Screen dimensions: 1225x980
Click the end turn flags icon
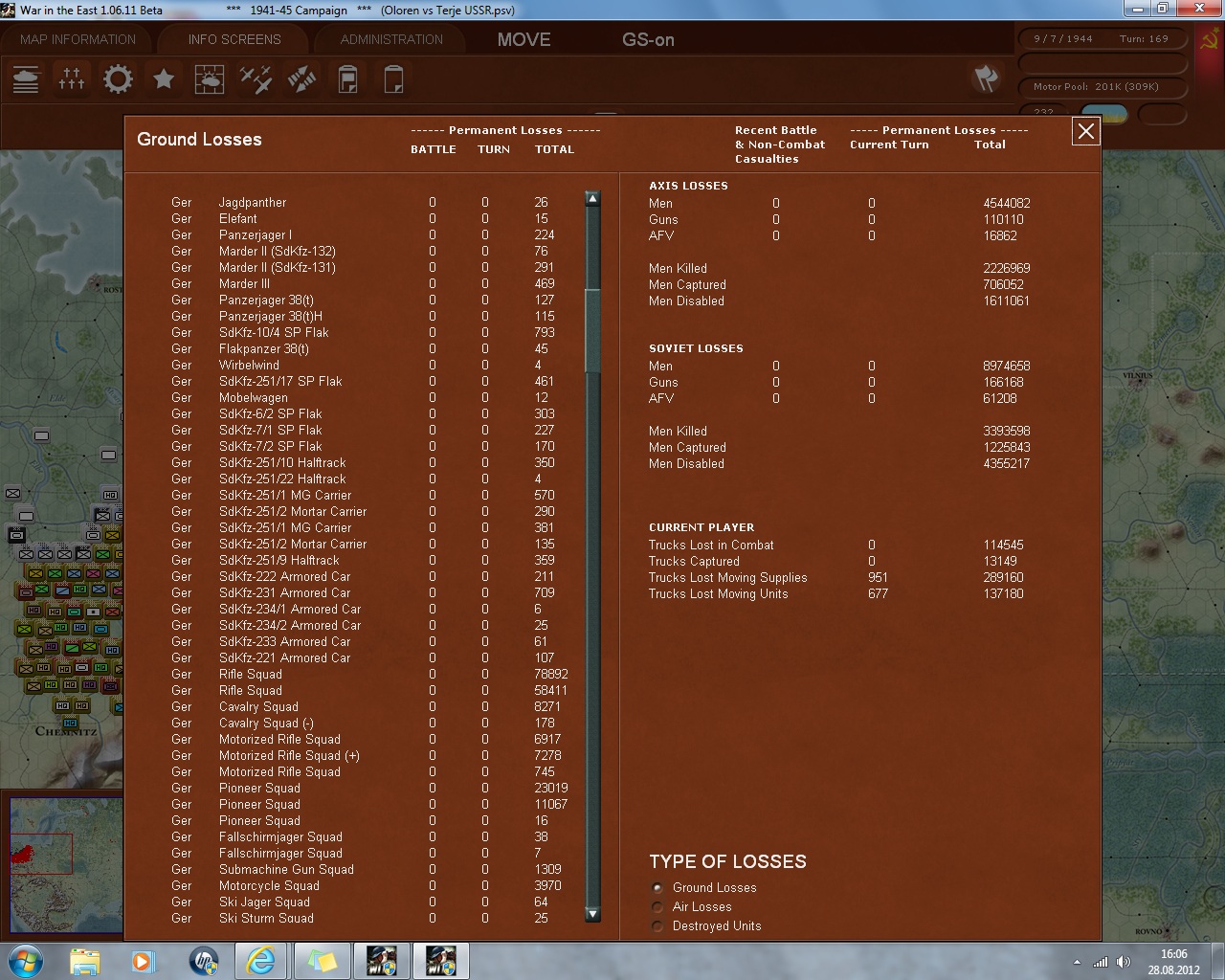coord(986,78)
